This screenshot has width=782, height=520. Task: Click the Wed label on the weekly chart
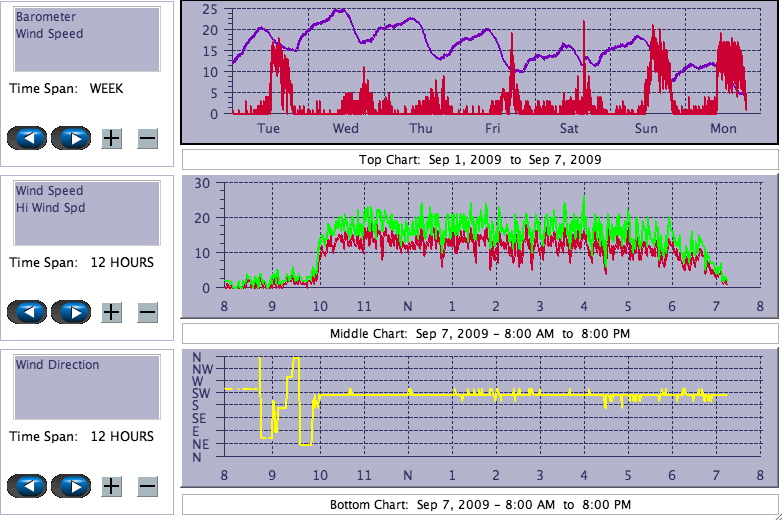(346, 129)
